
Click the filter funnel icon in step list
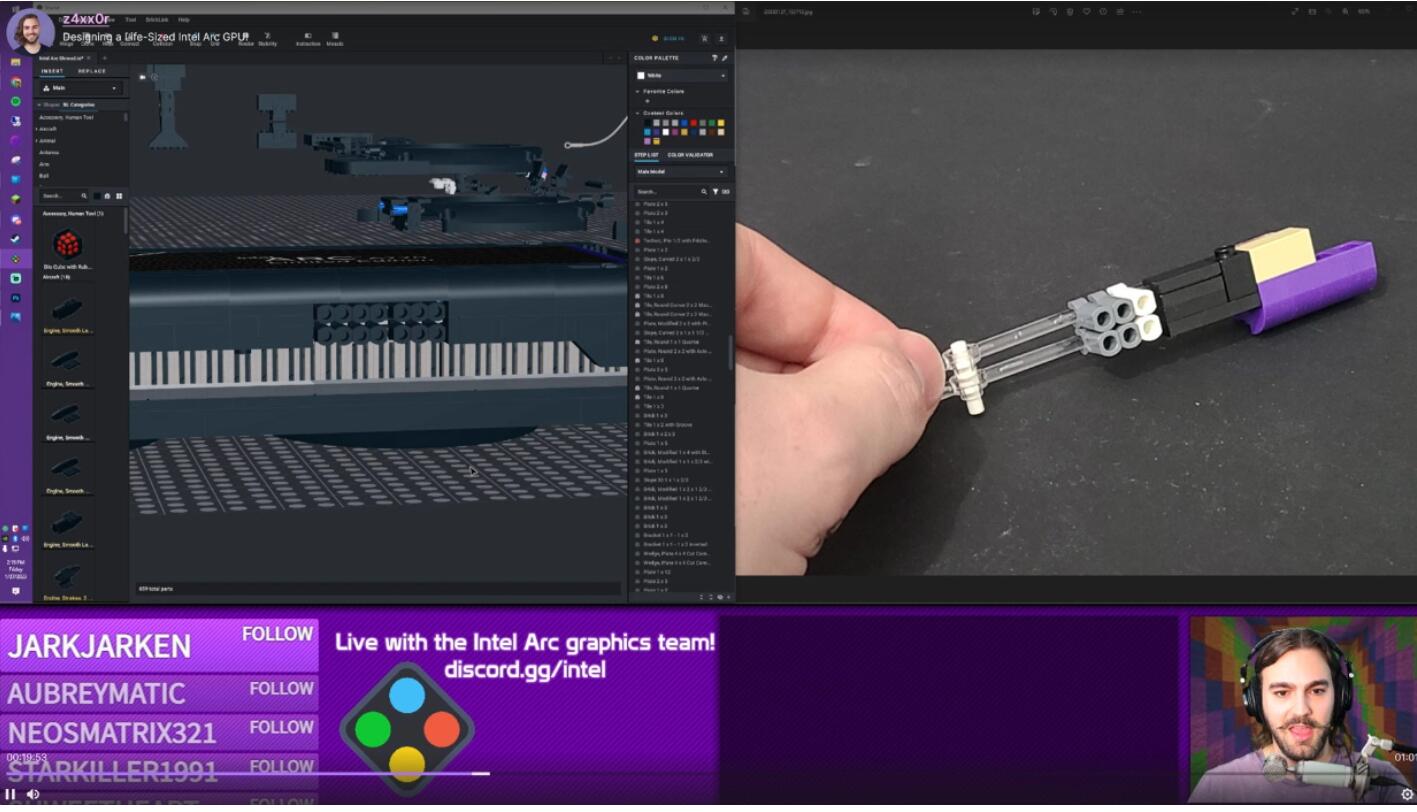pos(715,191)
